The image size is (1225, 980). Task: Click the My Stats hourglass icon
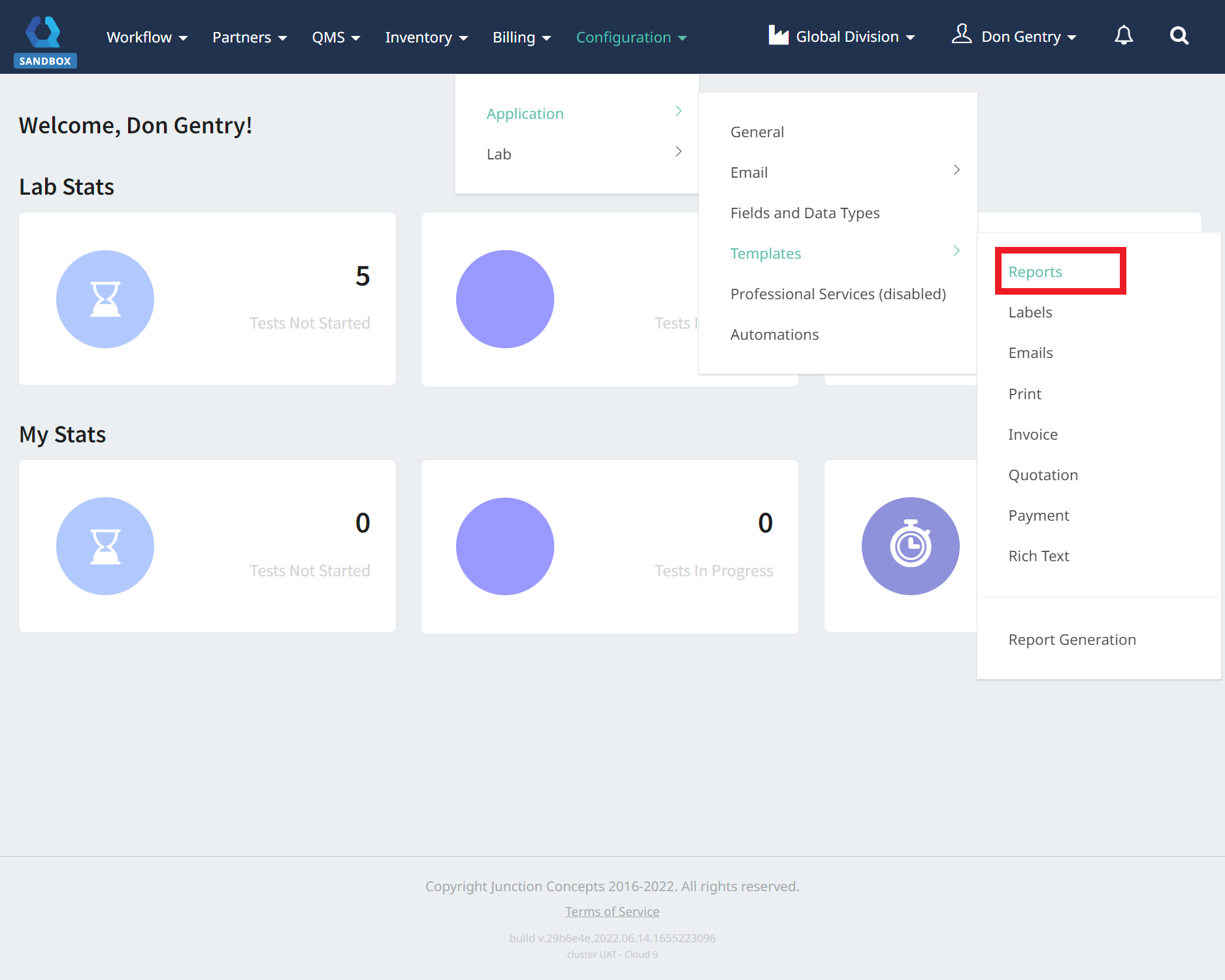click(x=105, y=546)
